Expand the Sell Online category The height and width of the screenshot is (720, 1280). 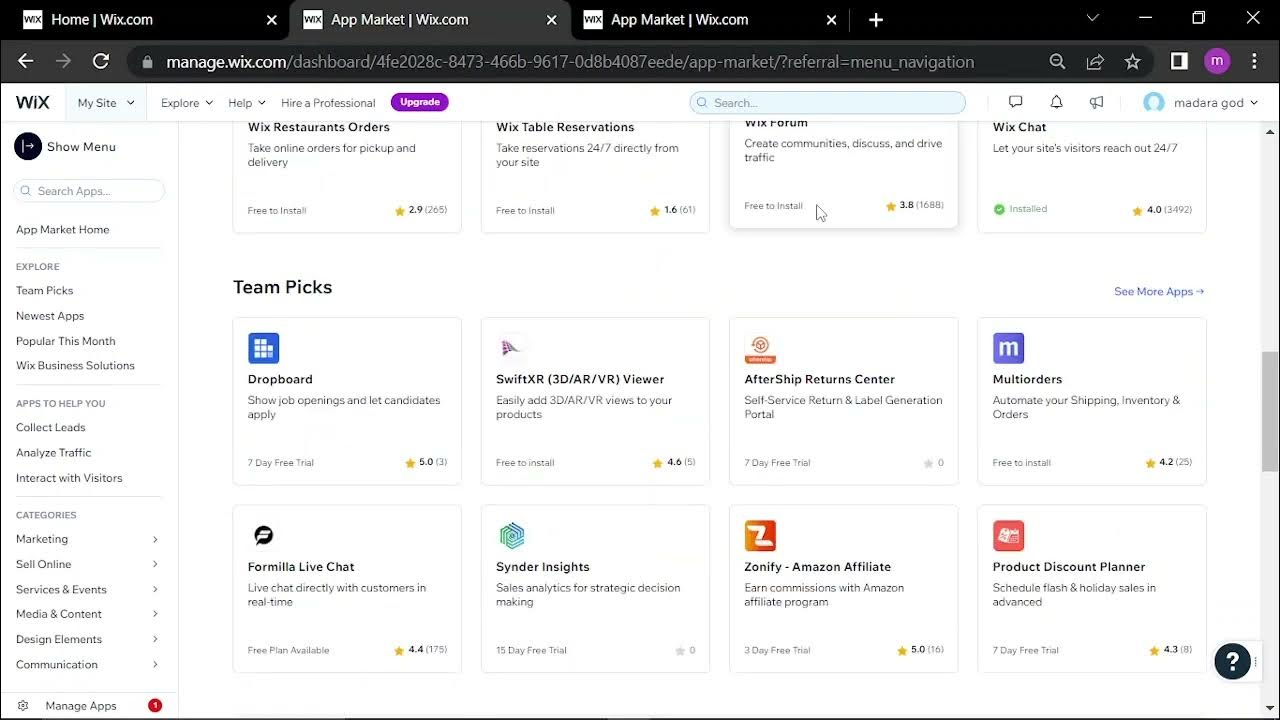pyautogui.click(x=87, y=564)
